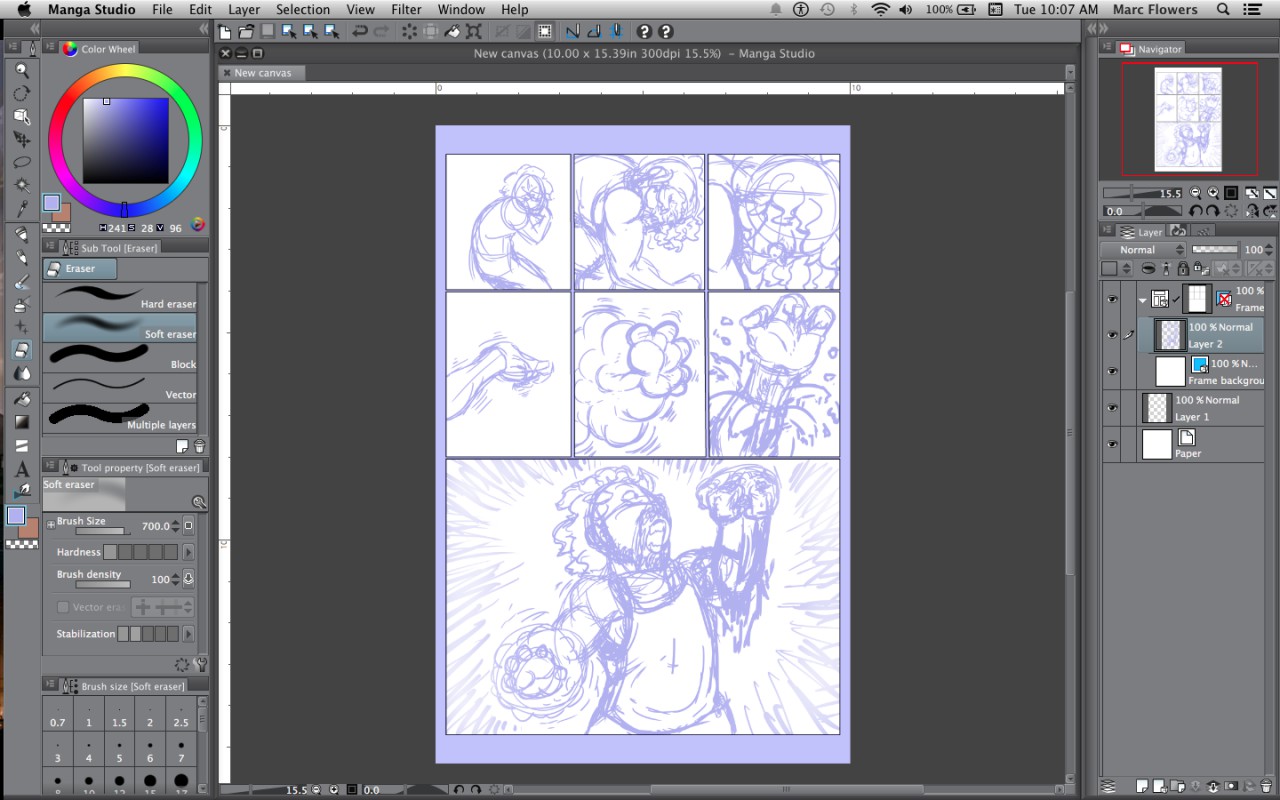Image resolution: width=1280 pixels, height=800 pixels.
Task: Rotate canvas right in Navigator panel
Action: 1212,211
